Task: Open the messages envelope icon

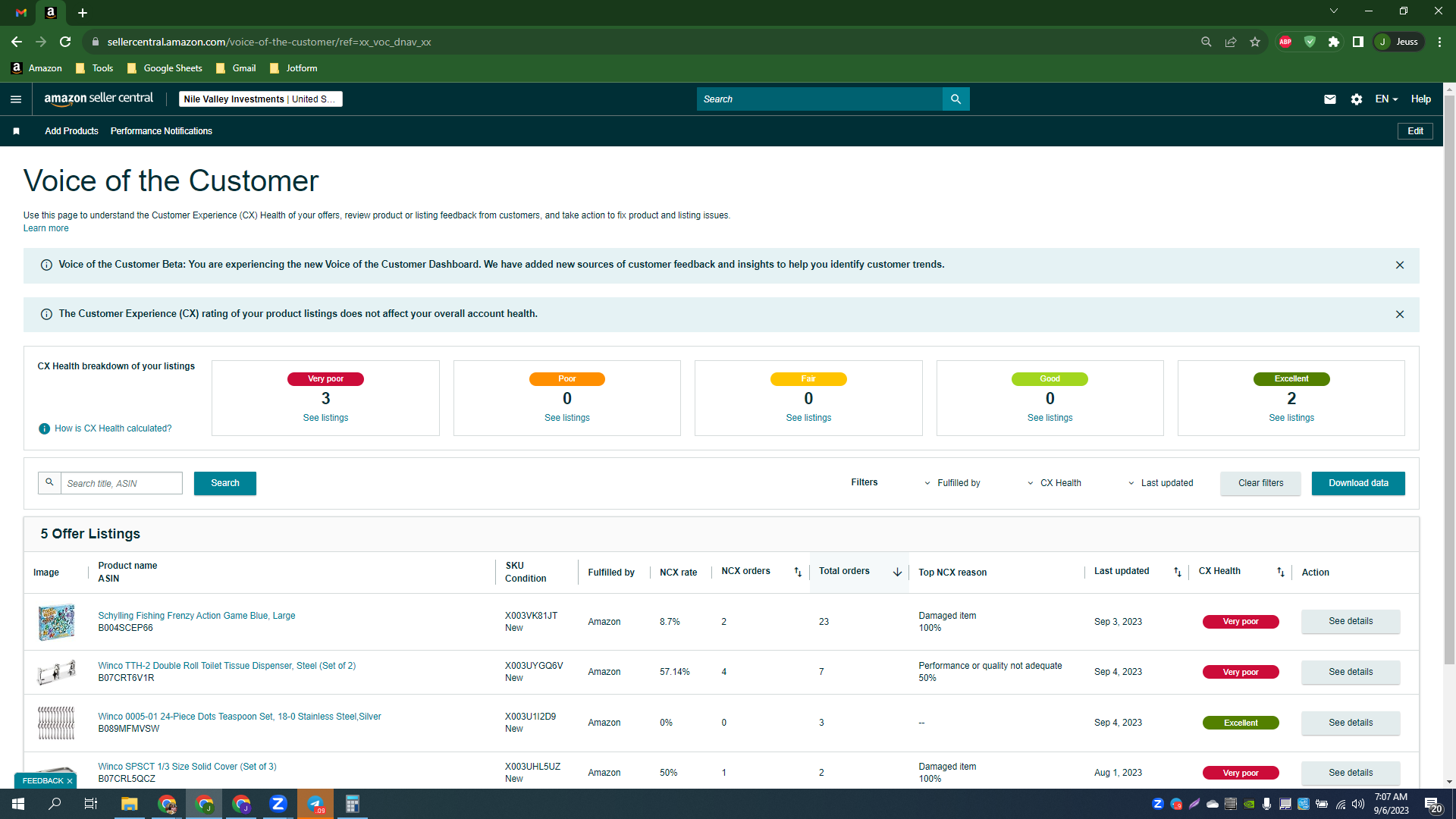Action: tap(1330, 99)
